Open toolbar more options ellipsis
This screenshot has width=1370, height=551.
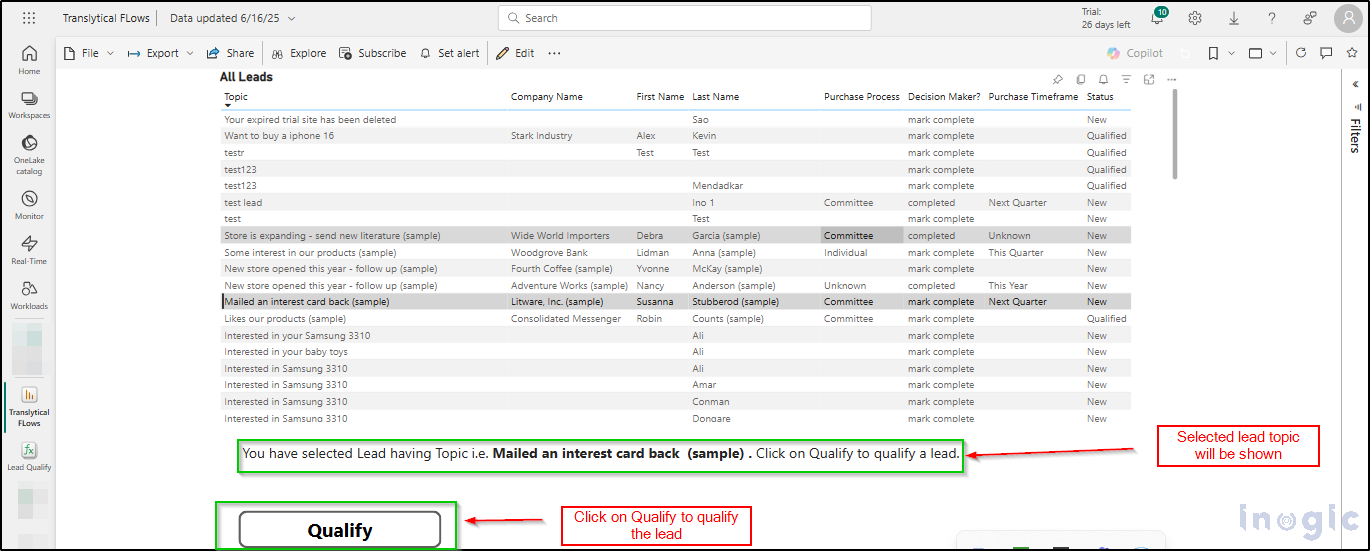click(x=554, y=53)
